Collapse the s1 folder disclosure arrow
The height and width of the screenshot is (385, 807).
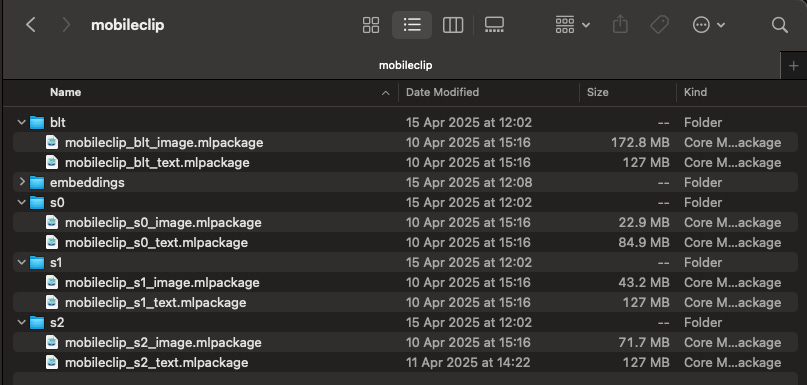click(22, 262)
